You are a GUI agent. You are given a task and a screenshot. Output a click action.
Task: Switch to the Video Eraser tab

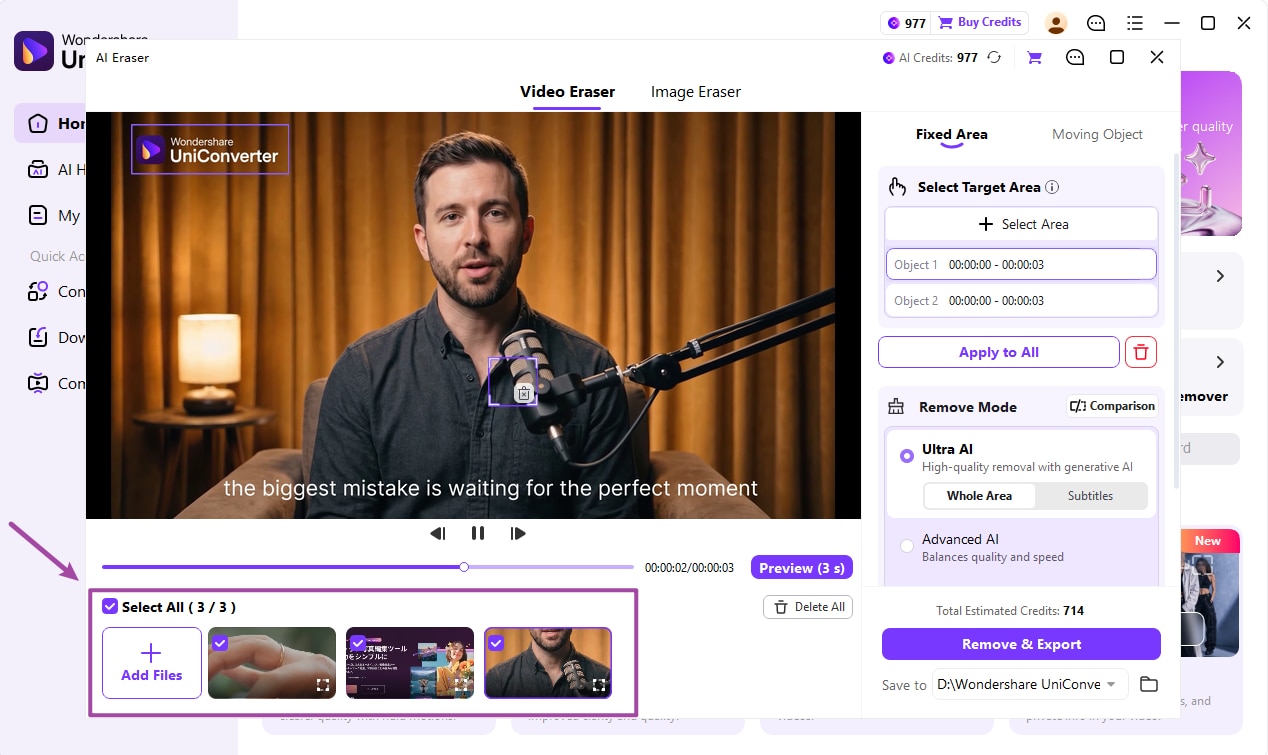567,92
